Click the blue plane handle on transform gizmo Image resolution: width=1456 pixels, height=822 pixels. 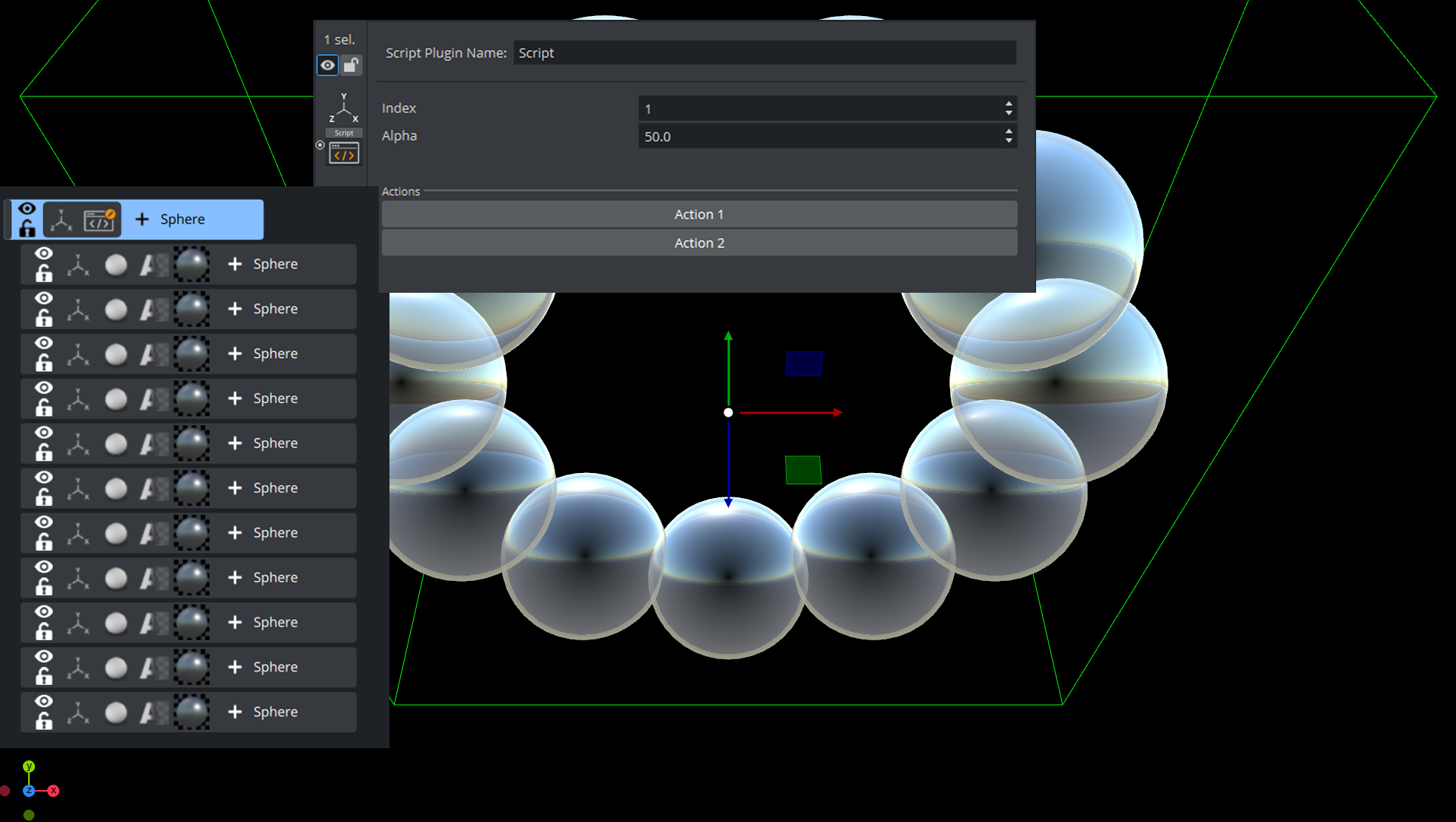803,363
